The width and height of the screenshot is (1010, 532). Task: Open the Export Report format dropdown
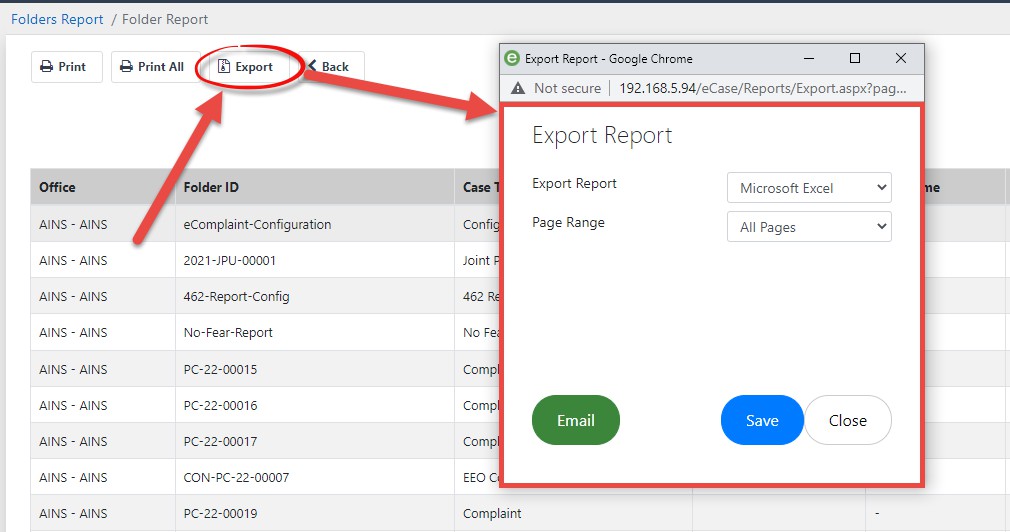click(809, 188)
